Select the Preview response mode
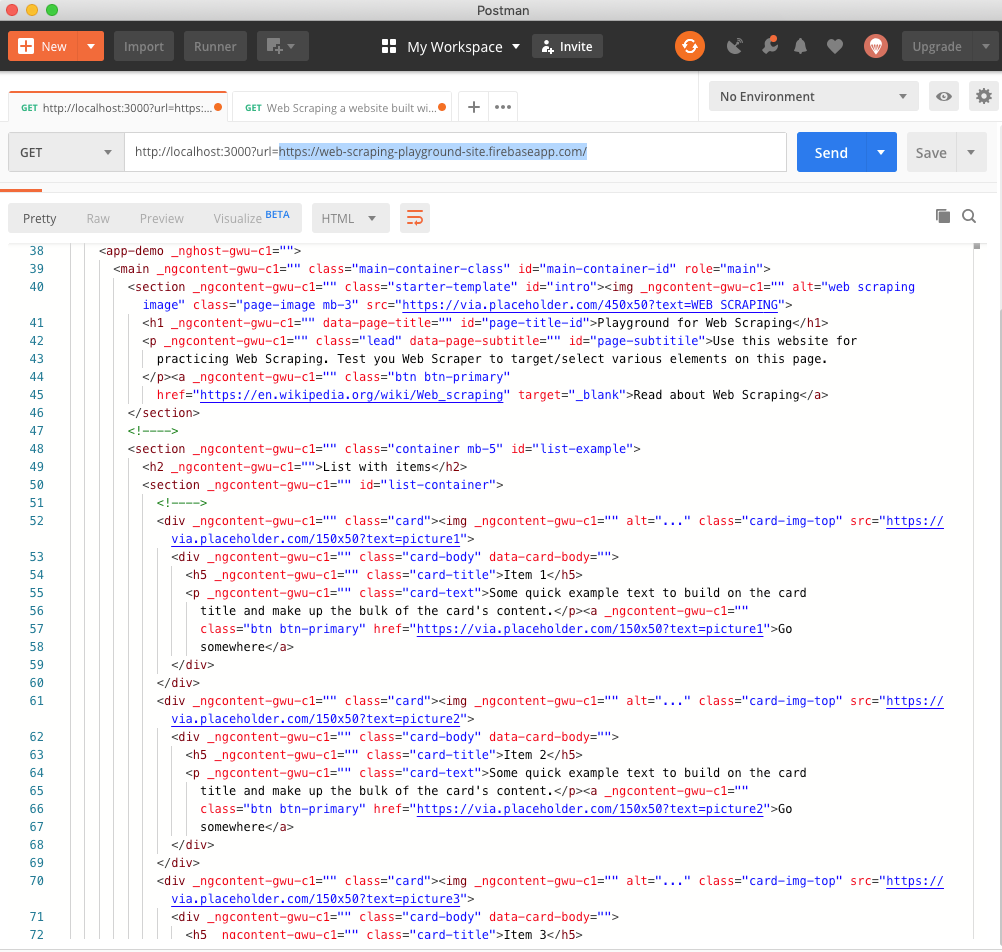This screenshot has width=1002, height=952. pyautogui.click(x=161, y=218)
